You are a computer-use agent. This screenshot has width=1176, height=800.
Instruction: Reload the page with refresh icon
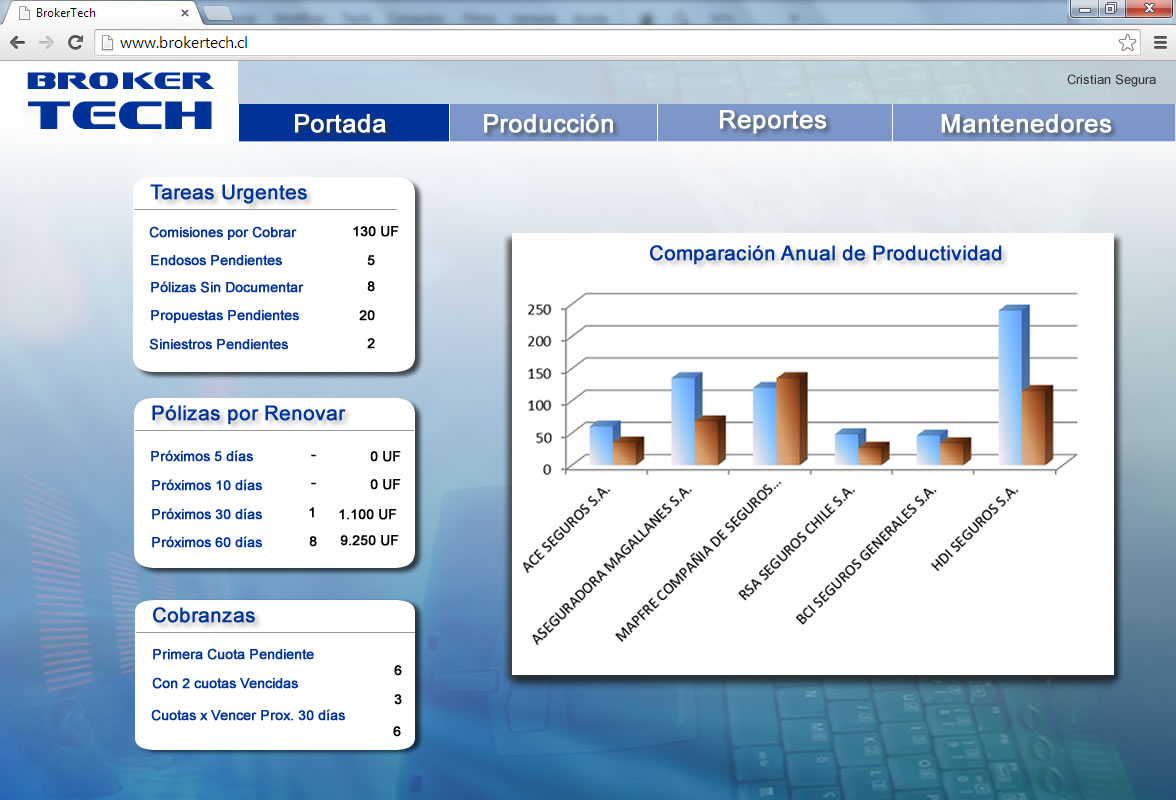point(75,43)
